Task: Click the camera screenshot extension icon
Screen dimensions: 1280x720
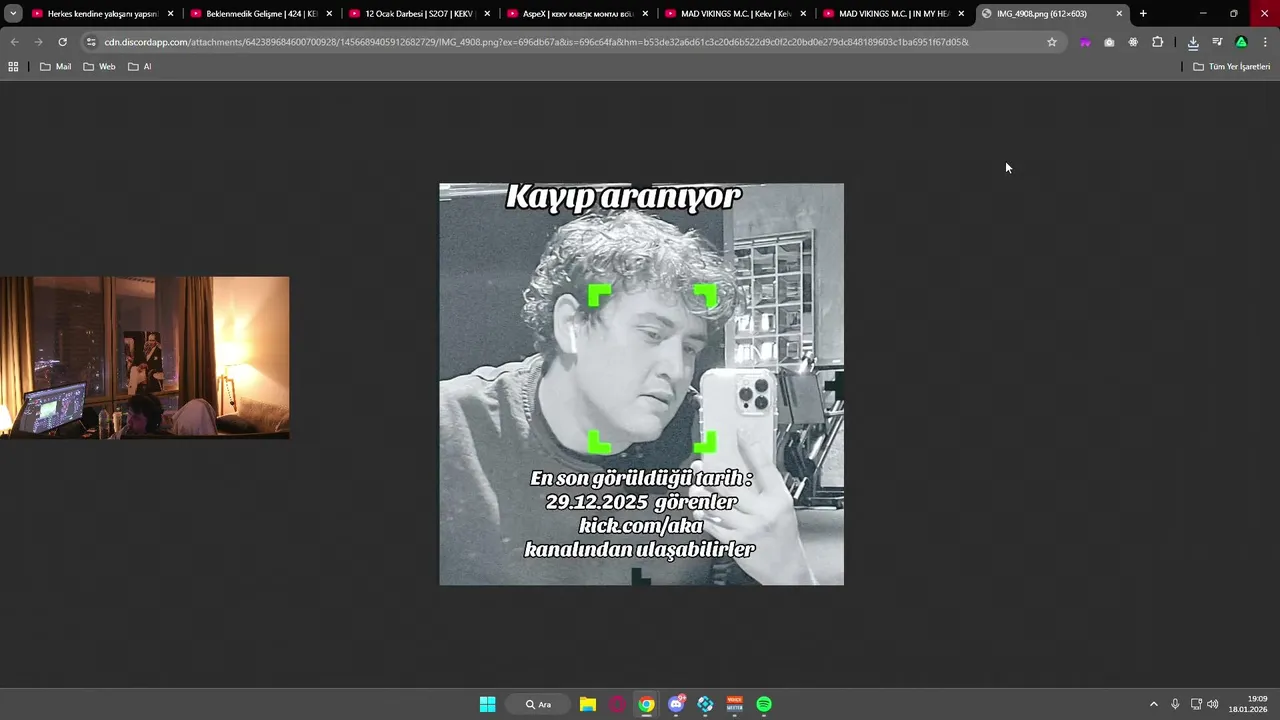Action: [x=1109, y=42]
